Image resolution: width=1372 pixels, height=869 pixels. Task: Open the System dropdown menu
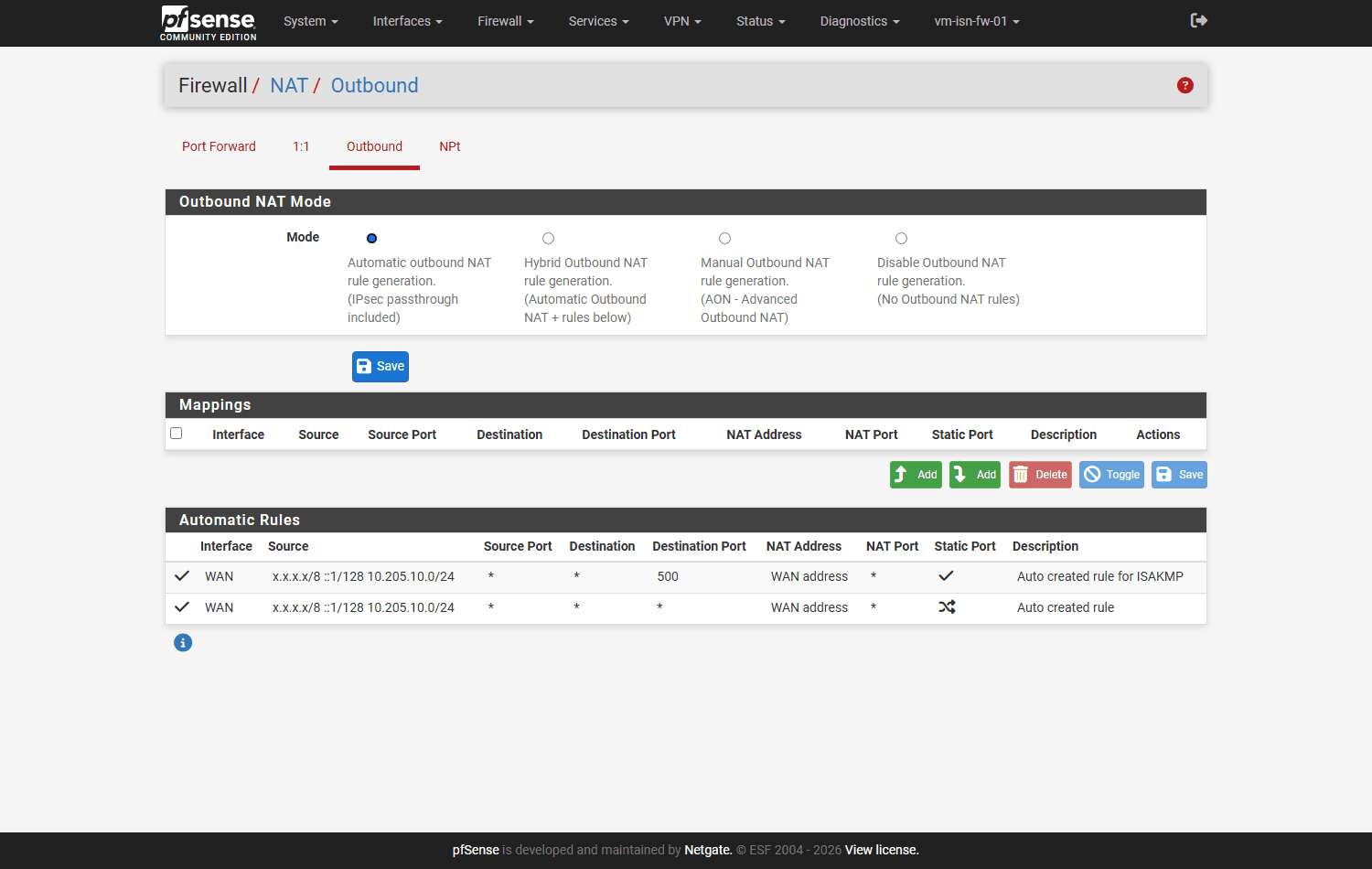tap(311, 21)
